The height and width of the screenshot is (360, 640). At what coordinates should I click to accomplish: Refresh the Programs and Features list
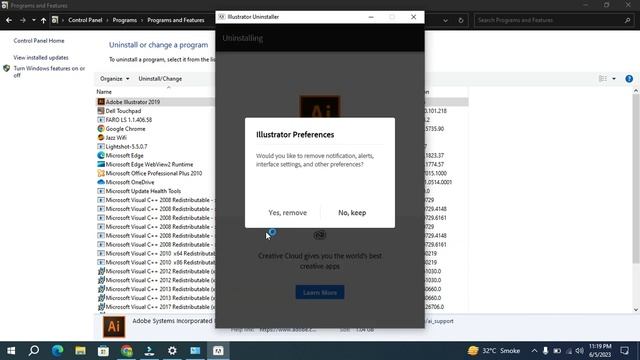pos(461,20)
